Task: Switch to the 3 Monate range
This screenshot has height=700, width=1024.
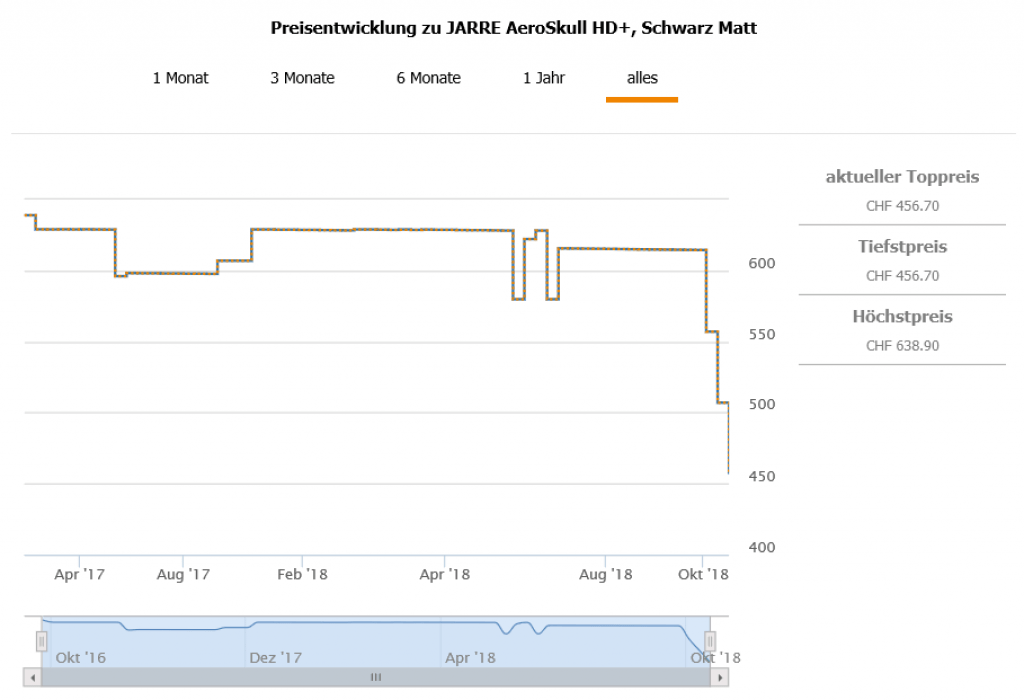Action: pyautogui.click(x=302, y=78)
